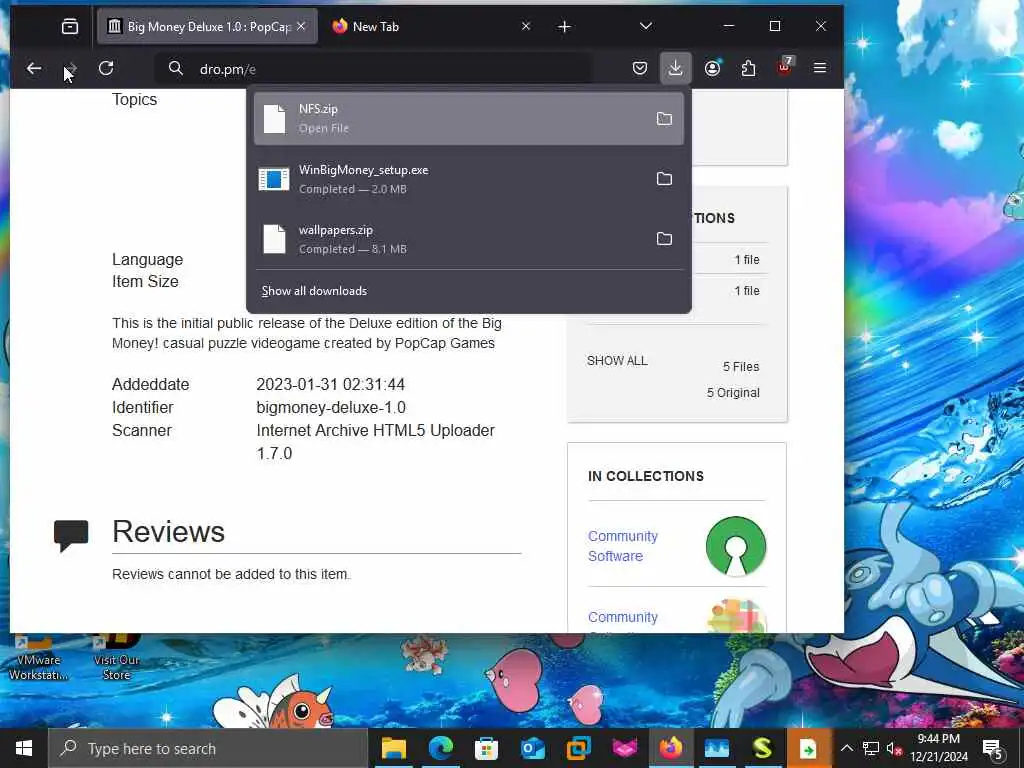This screenshot has width=1024, height=768.
Task: Open the WinBigMoney_setup.exe download entry
Action: coord(468,179)
